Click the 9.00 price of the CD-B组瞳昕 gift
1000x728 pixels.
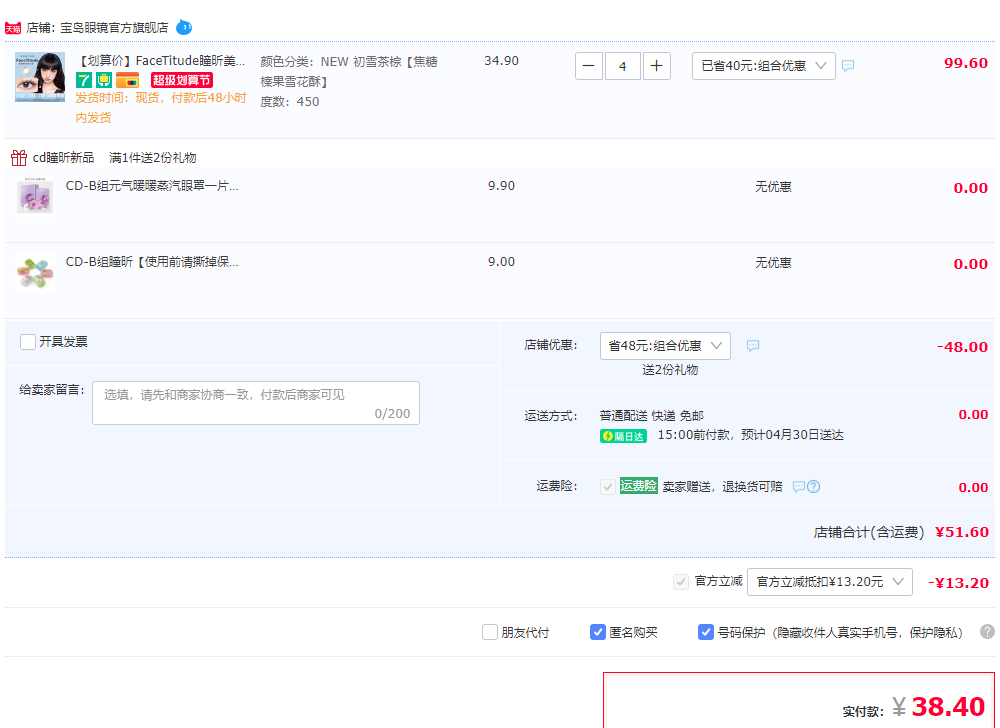pos(501,262)
